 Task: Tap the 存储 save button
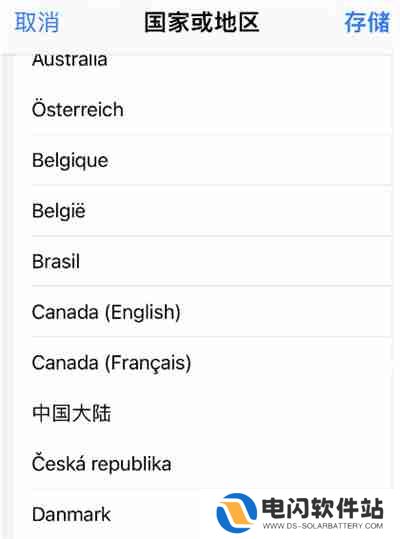click(x=367, y=22)
